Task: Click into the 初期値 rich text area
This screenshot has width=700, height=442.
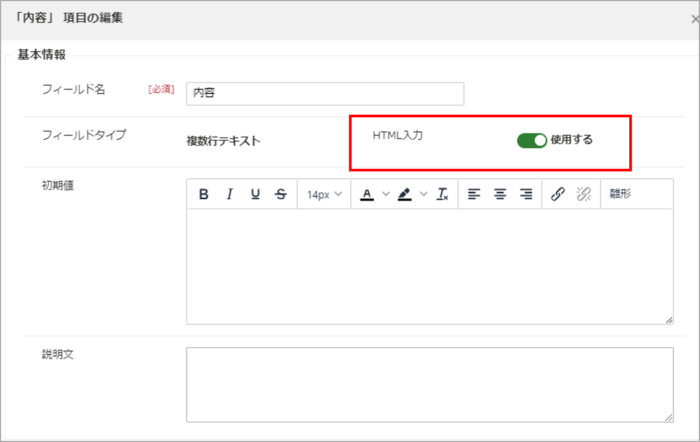Action: [430, 267]
